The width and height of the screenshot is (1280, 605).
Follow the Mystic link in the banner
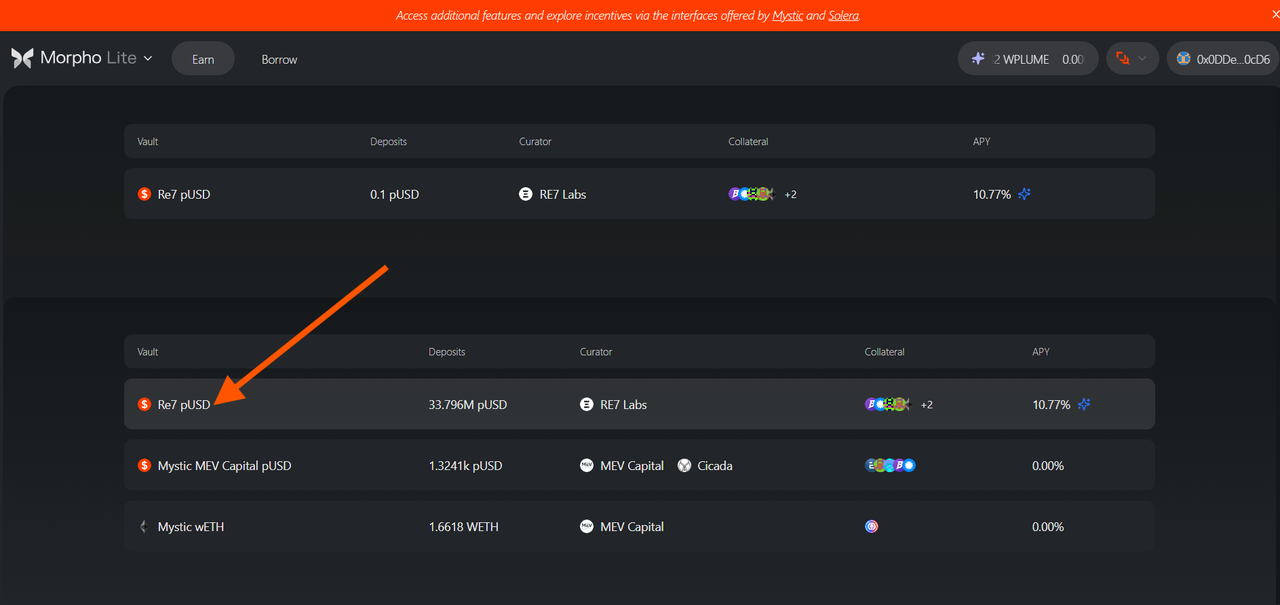(787, 16)
